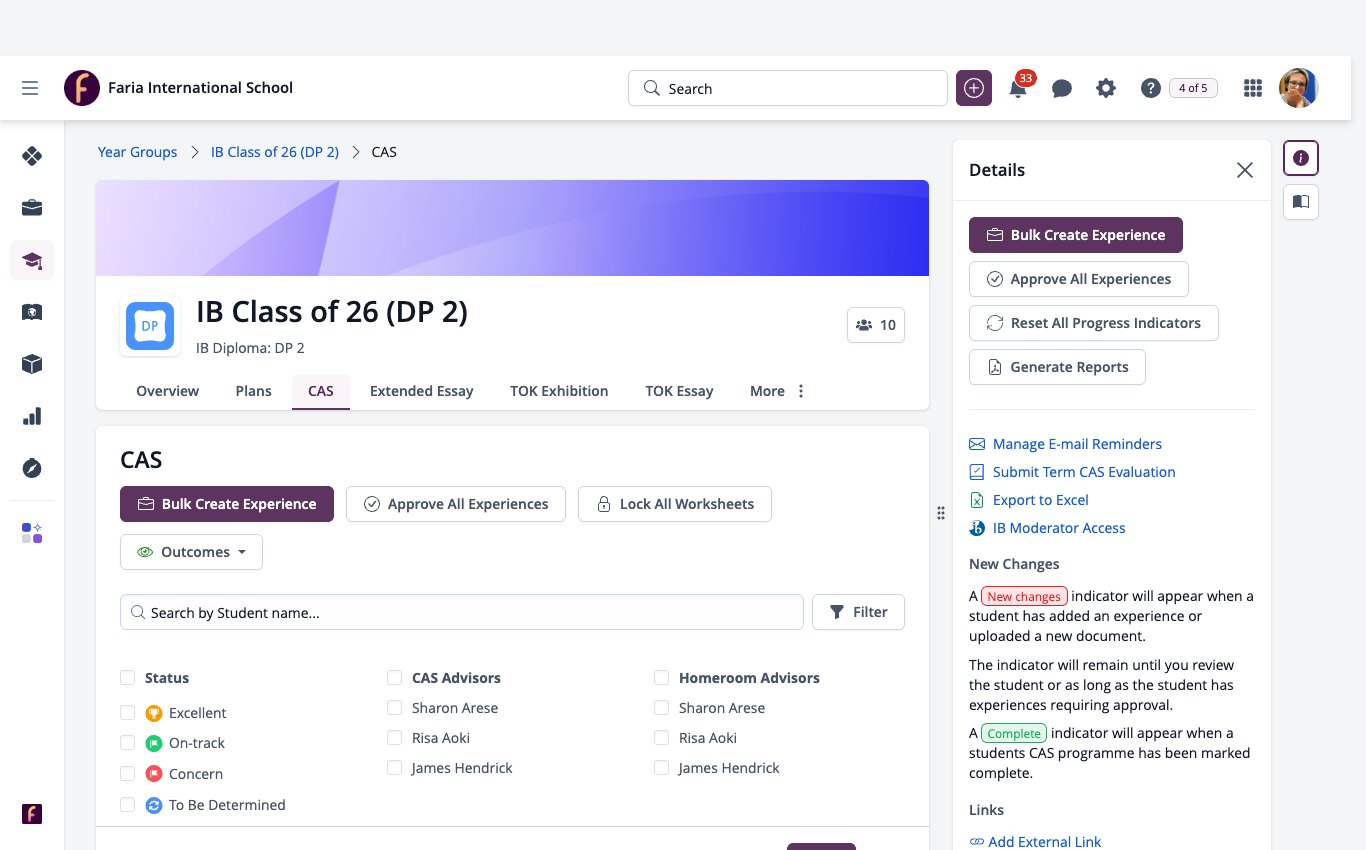Click the 10 members count button

tap(875, 325)
